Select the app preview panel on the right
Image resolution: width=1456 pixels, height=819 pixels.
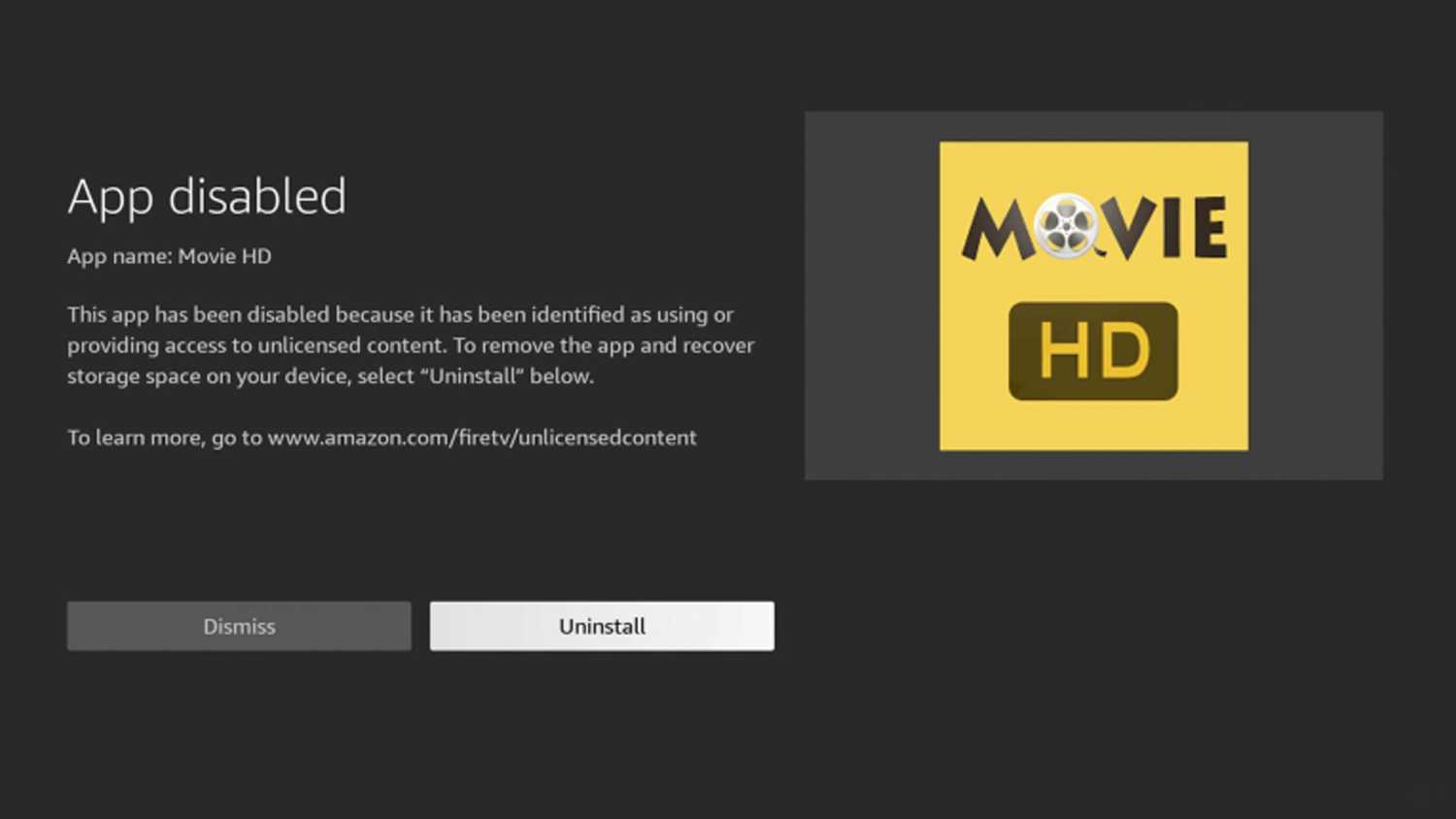tap(1094, 295)
